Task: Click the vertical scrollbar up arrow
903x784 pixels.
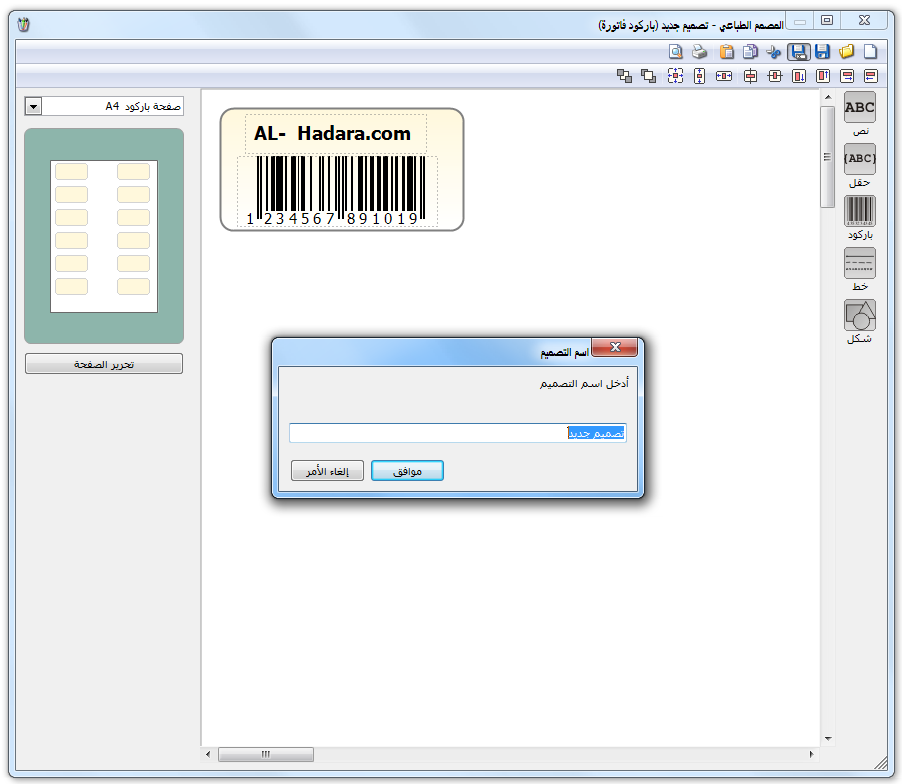Action: (x=828, y=97)
